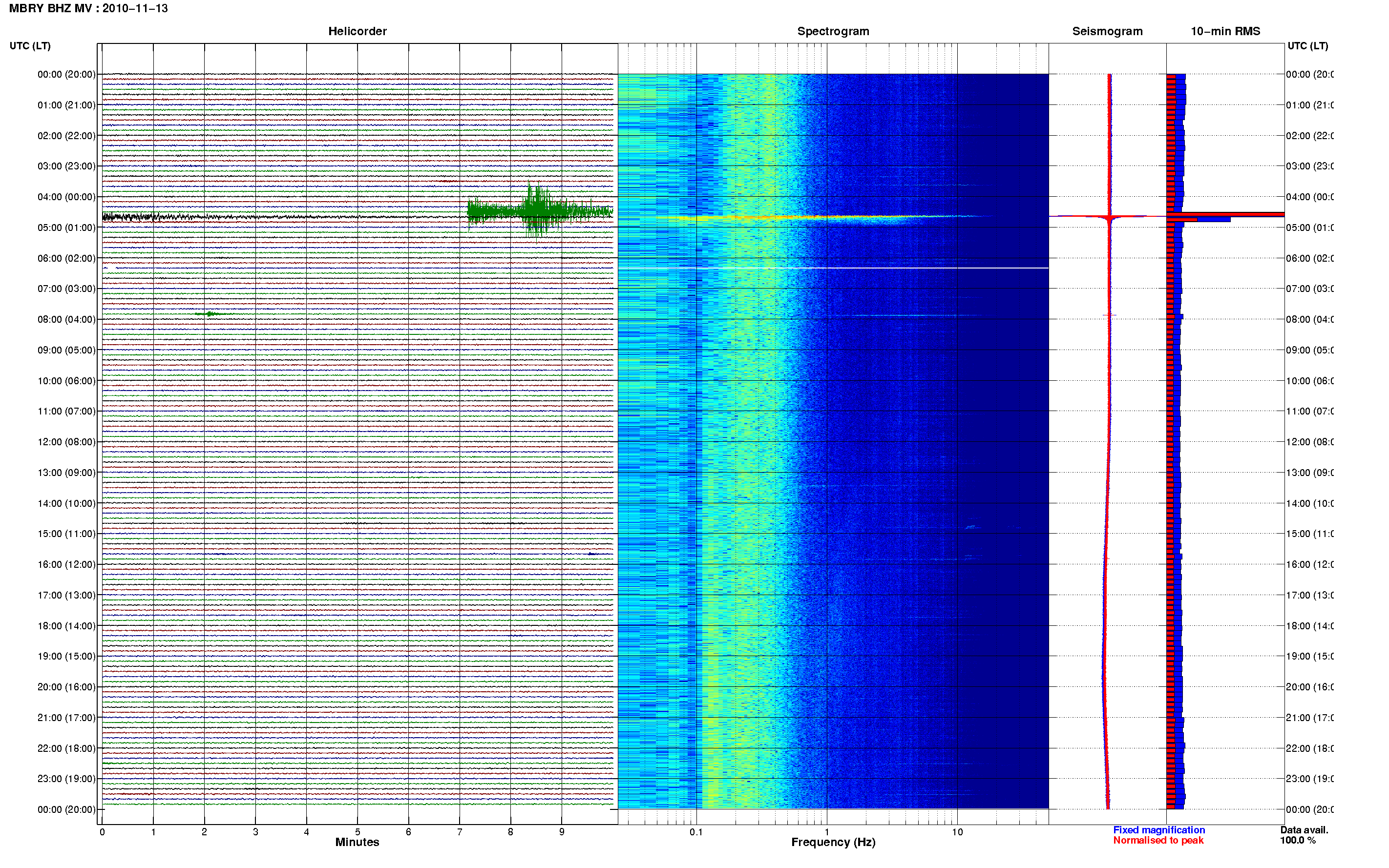Select the 'Spectrogram' panel heading
Viewport: 1389px width, 868px height.
coord(833,31)
